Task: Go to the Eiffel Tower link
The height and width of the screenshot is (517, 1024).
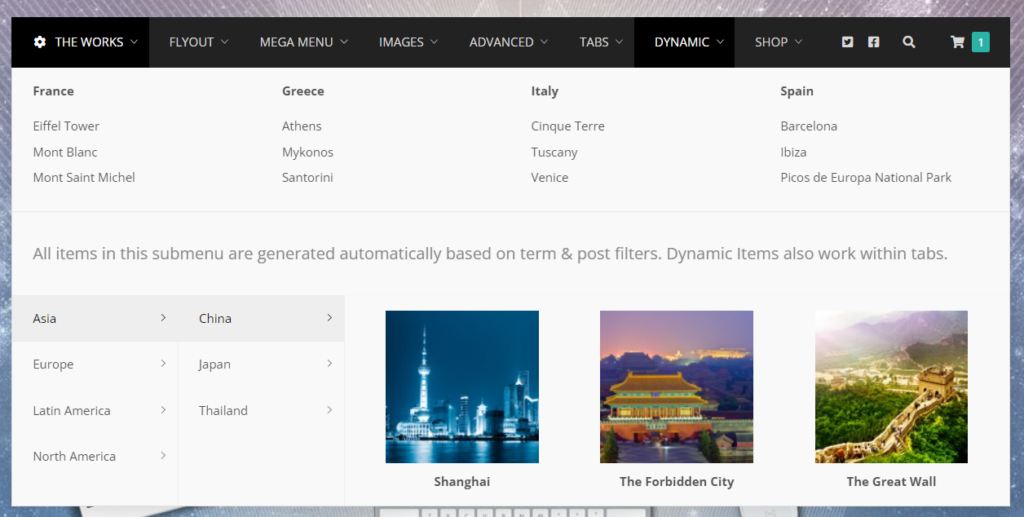Action: [x=66, y=126]
